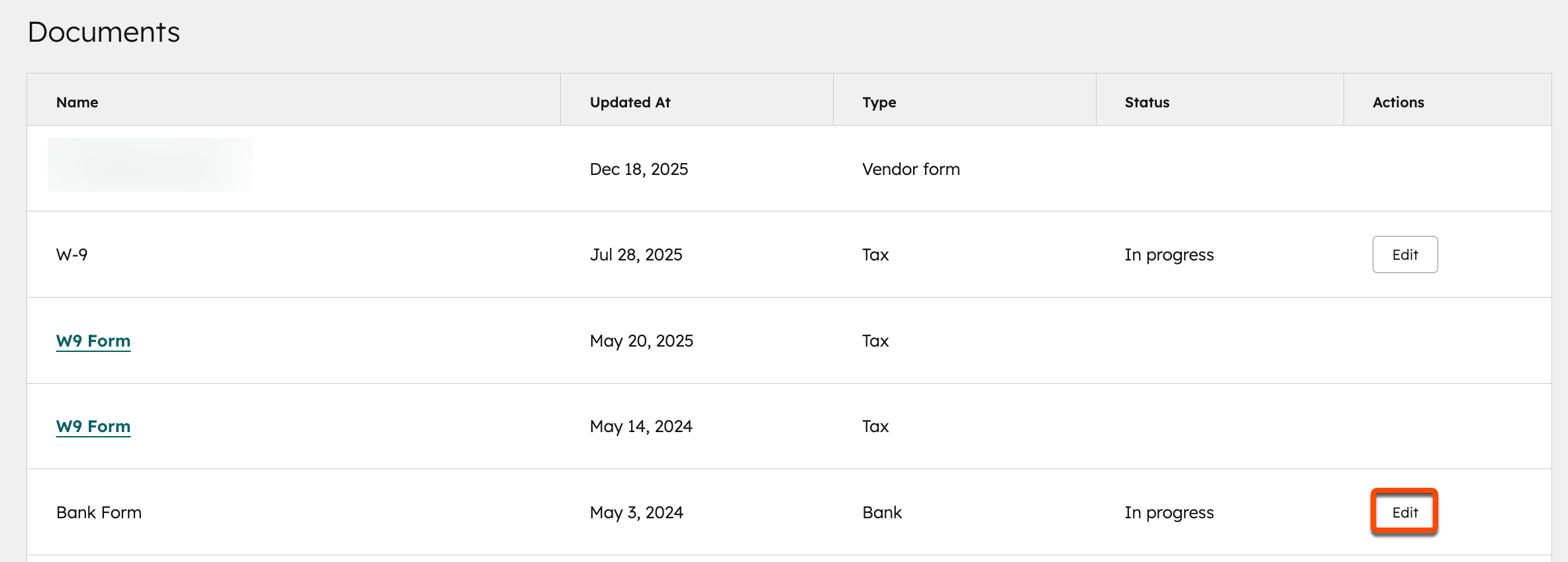Click the In progress status of W-9
The image size is (1568, 562).
(x=1169, y=254)
